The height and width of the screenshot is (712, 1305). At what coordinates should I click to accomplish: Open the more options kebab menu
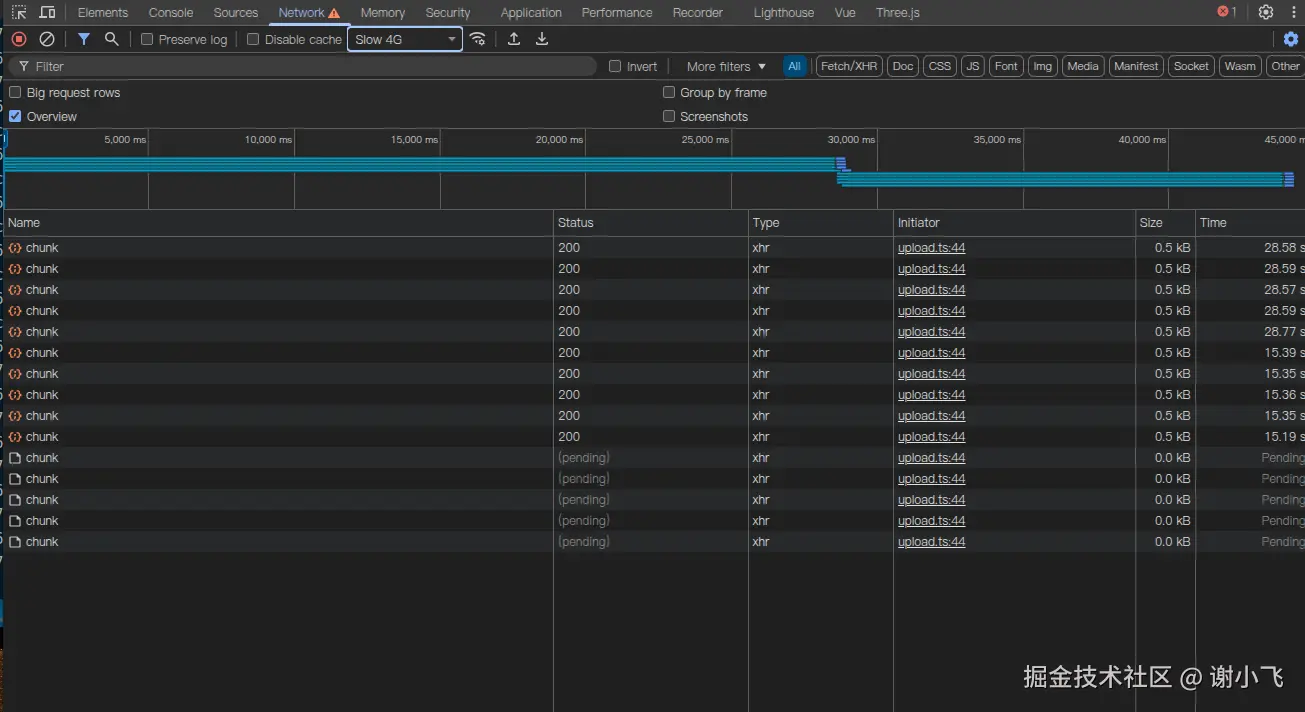[x=1293, y=13]
